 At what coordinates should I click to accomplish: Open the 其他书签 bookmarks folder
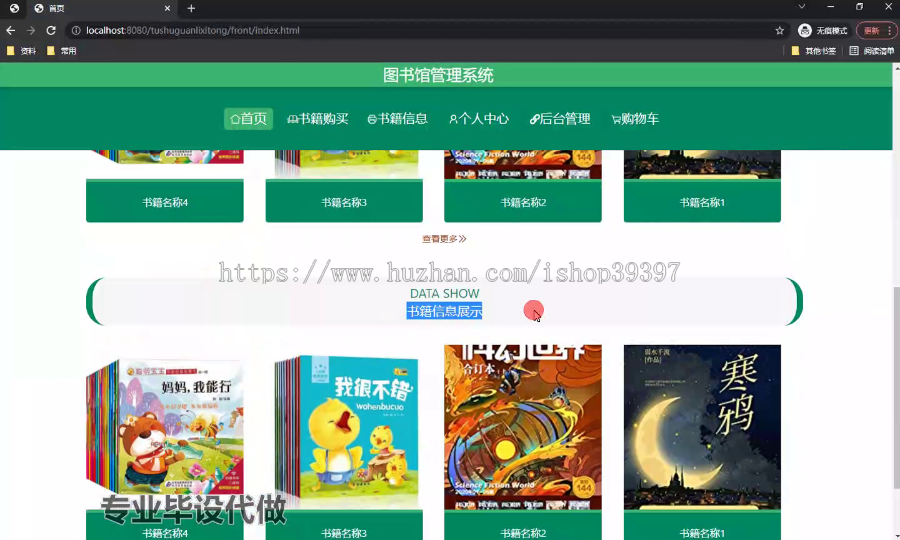(813, 50)
